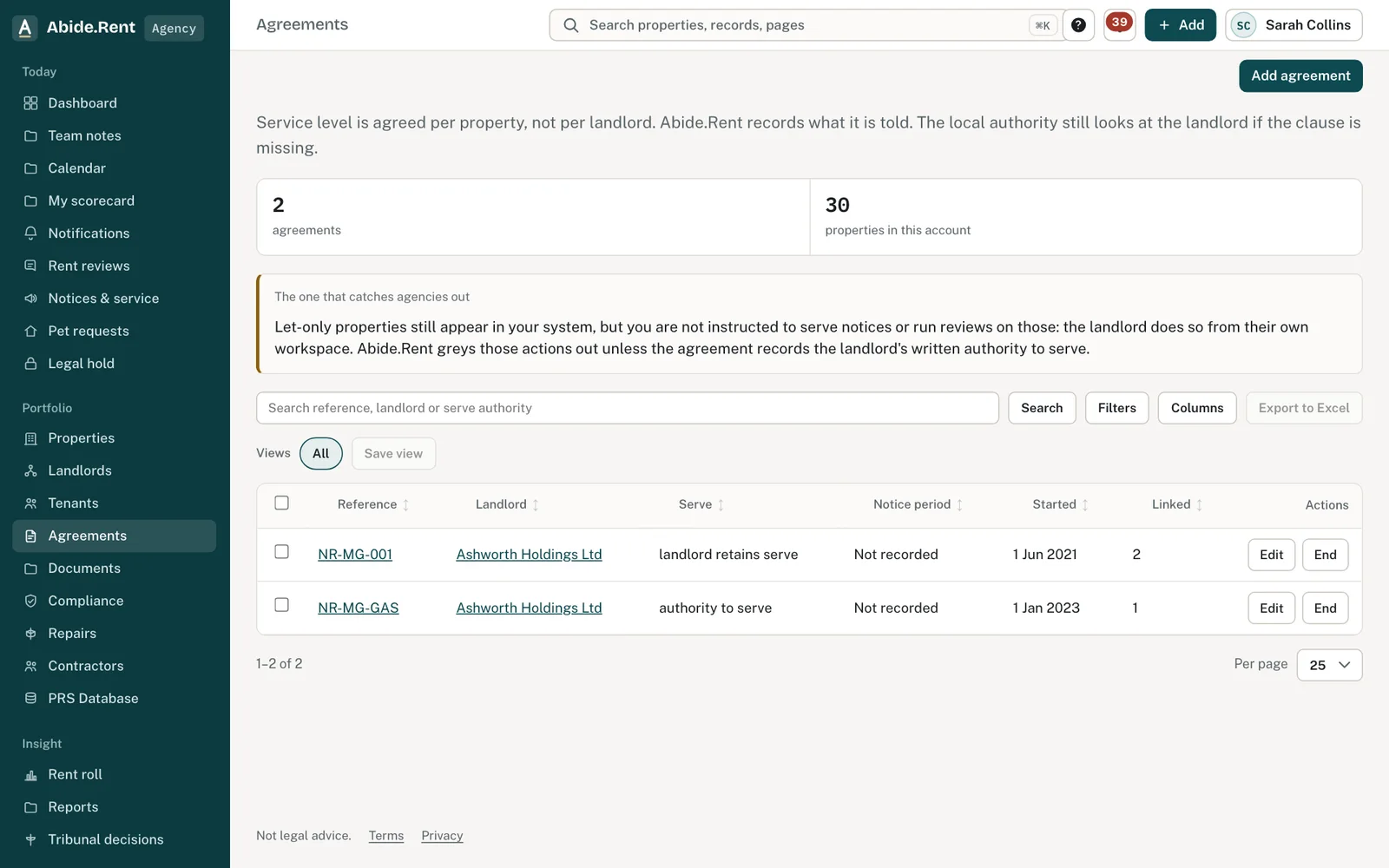1389x868 pixels.
Task: Open the notifications badge showing 39
Action: [x=1119, y=24]
